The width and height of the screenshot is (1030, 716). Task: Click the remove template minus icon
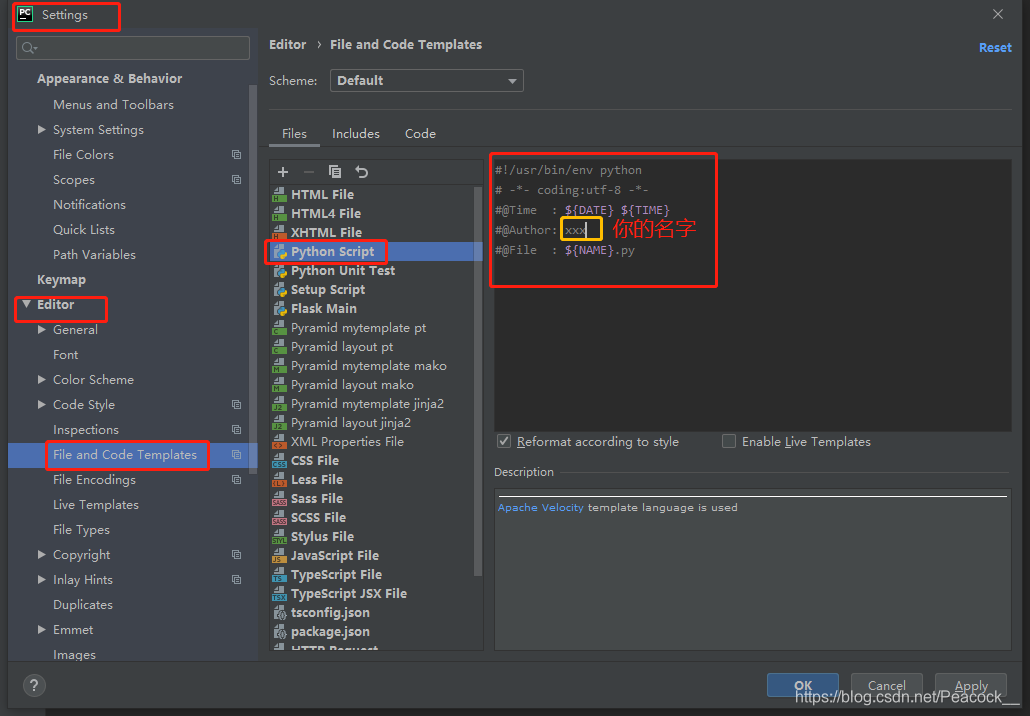pos(309,172)
